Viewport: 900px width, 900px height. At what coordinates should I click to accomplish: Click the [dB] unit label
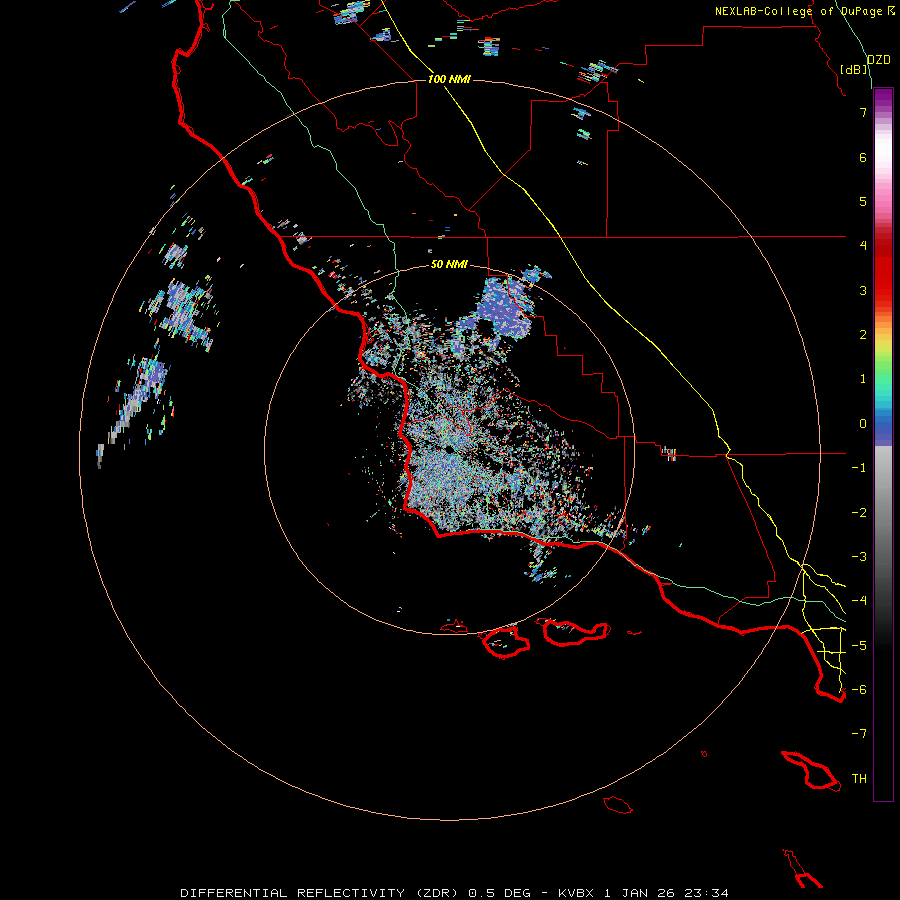pos(854,69)
